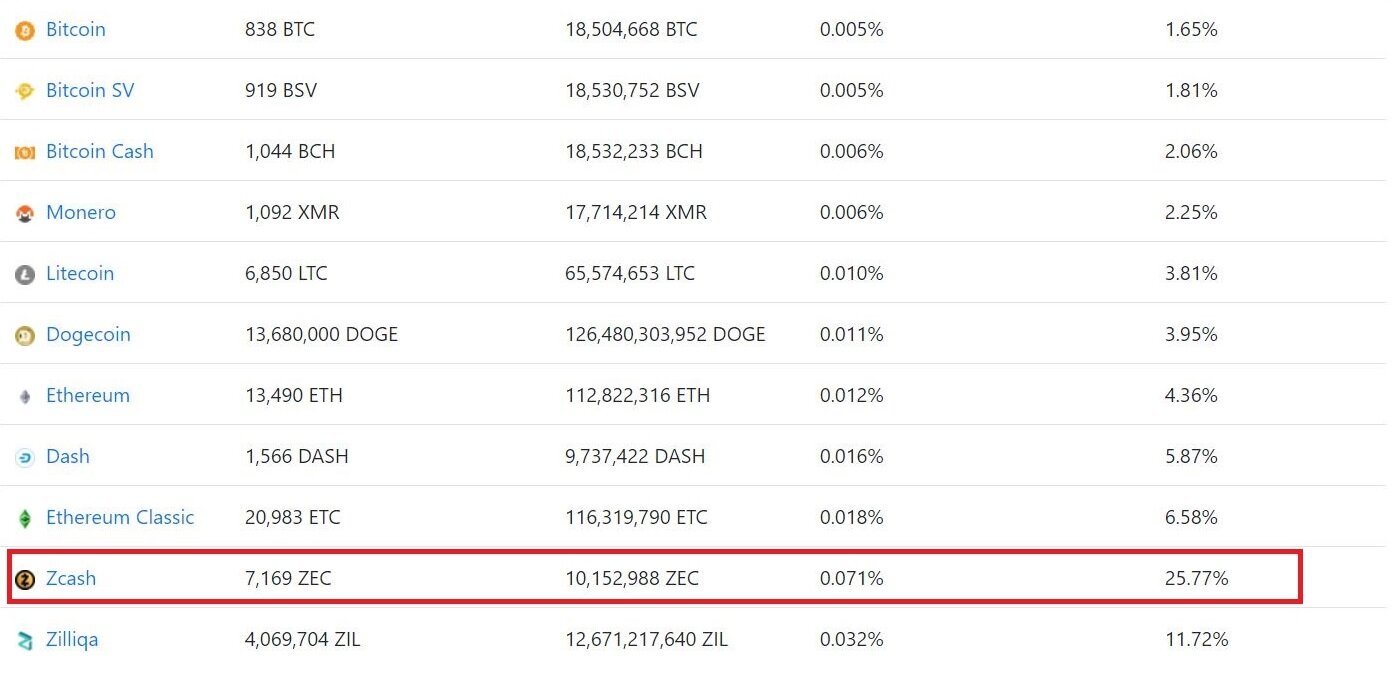Viewport: 1396px width, 678px height.
Task: Click the Litecoin logo icon
Action: (x=25, y=275)
